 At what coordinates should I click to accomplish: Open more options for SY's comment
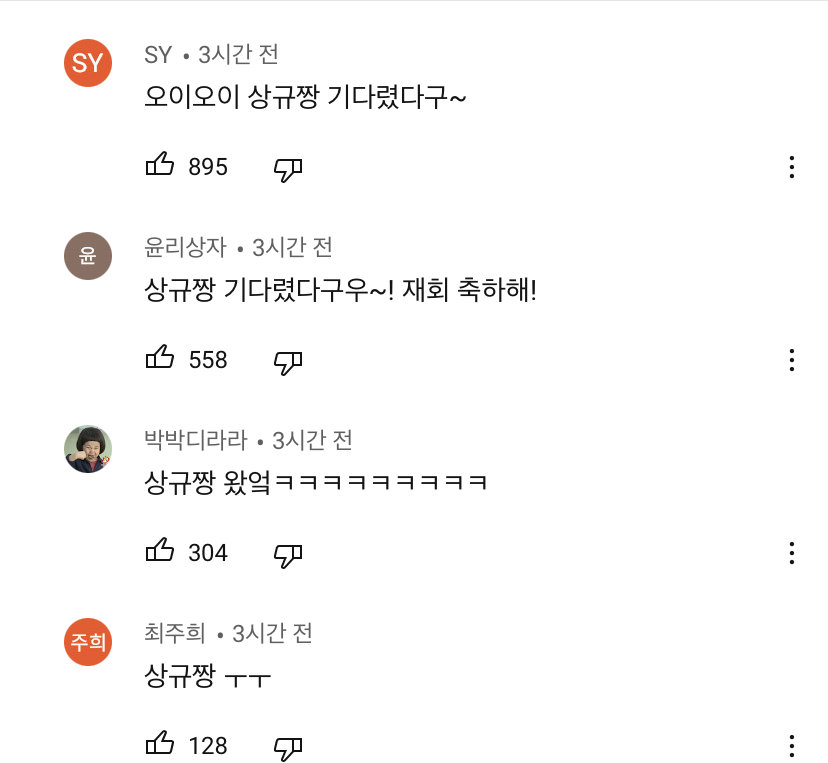[x=791, y=167]
